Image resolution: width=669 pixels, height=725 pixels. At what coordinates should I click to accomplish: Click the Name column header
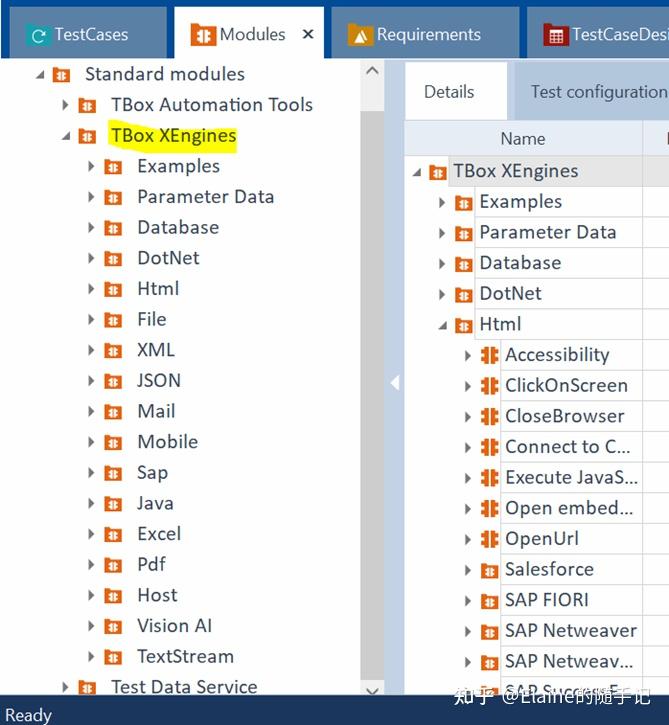pos(522,139)
